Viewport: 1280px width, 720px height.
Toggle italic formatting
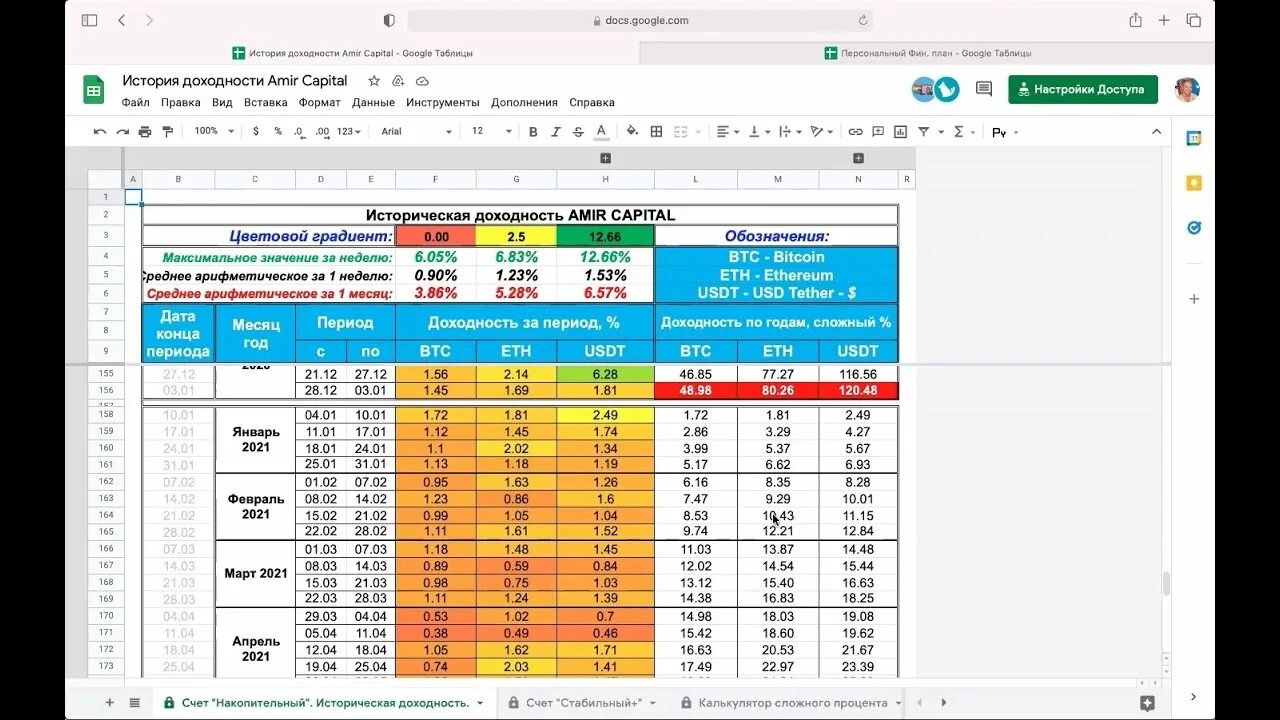click(556, 131)
